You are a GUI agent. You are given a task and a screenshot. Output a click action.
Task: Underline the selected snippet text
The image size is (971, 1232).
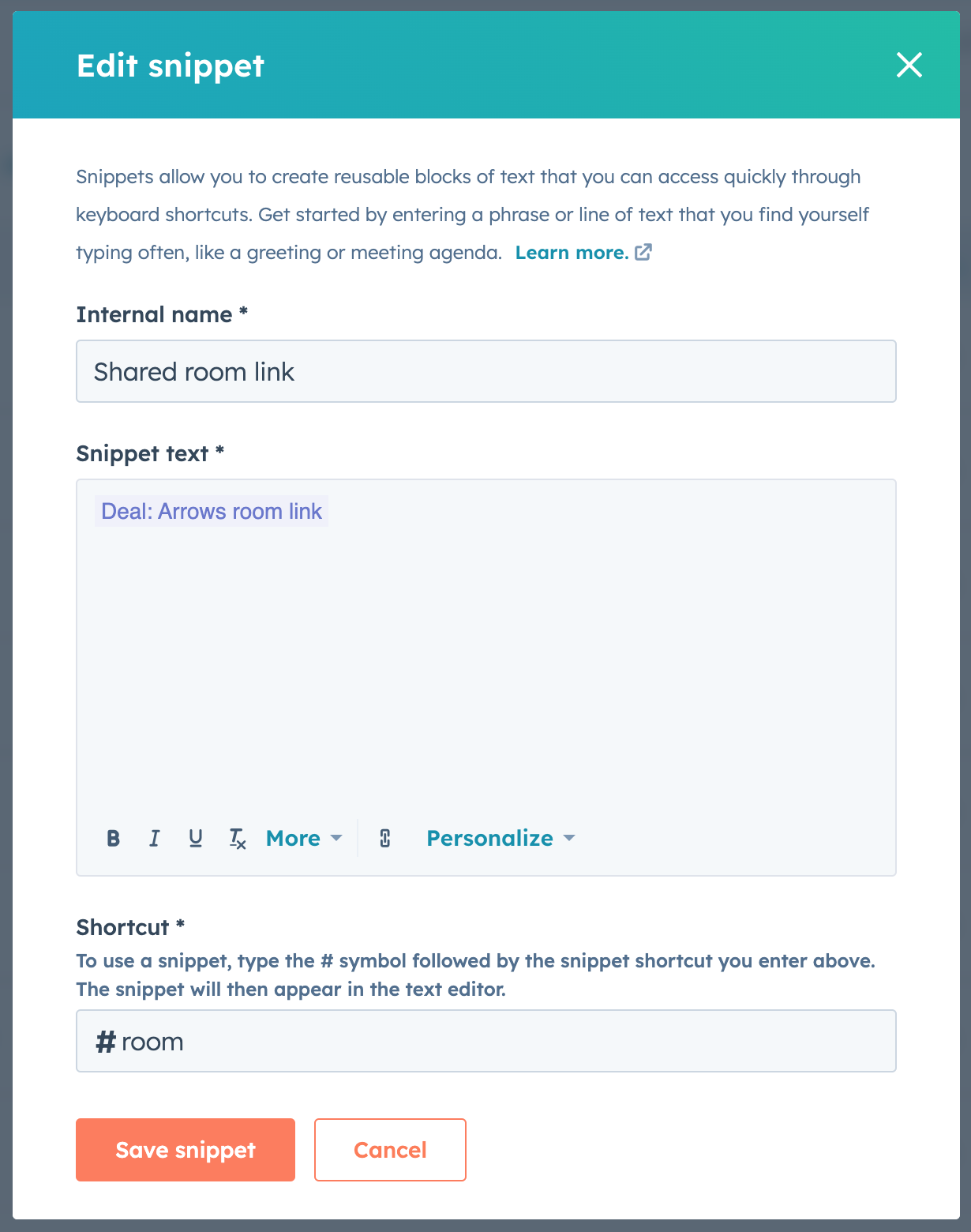pyautogui.click(x=196, y=838)
